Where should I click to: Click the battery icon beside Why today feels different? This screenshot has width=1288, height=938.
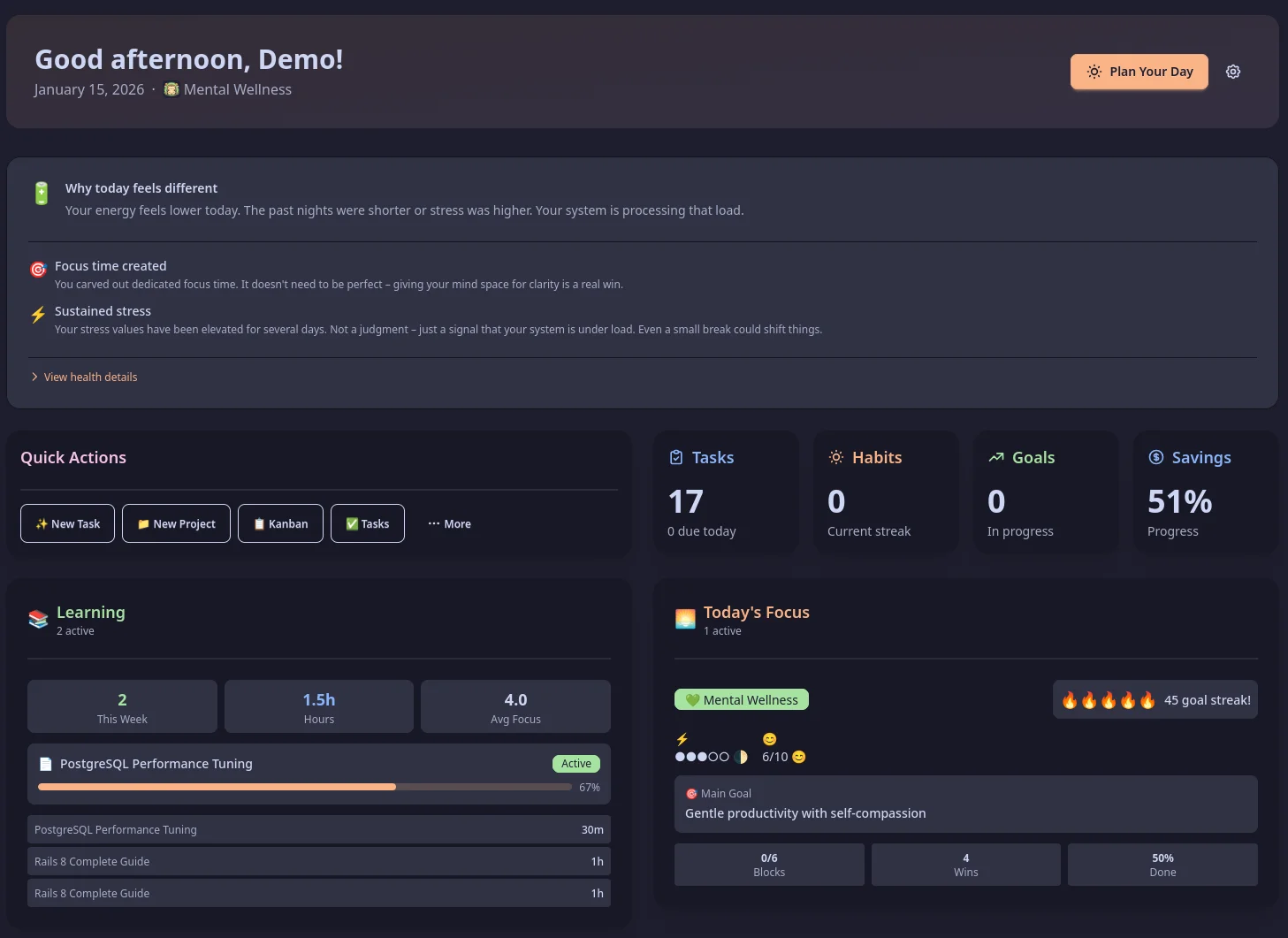click(x=41, y=192)
